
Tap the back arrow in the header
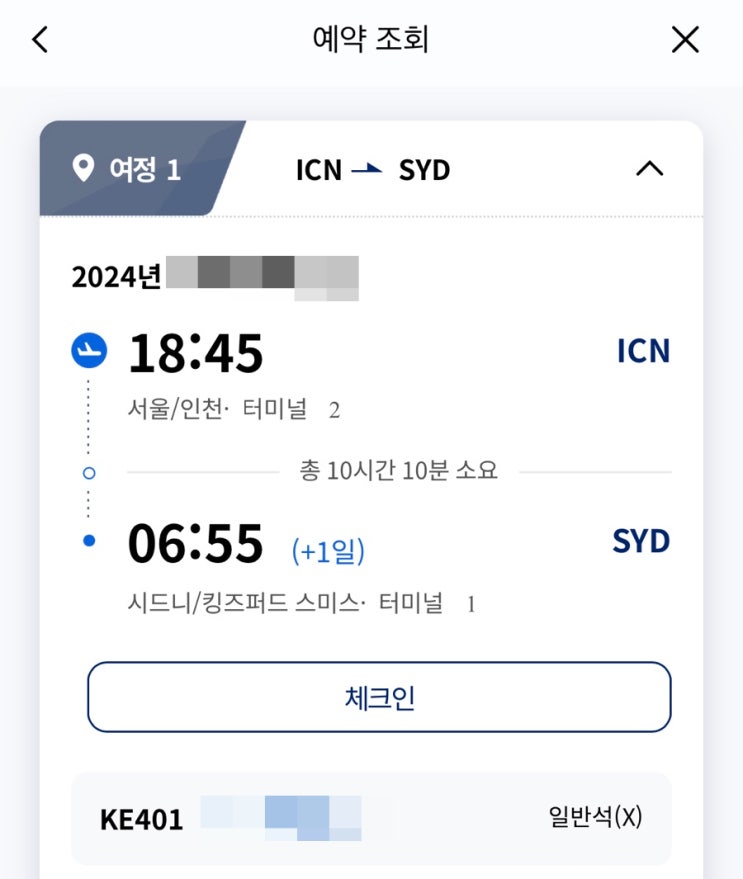coord(40,40)
